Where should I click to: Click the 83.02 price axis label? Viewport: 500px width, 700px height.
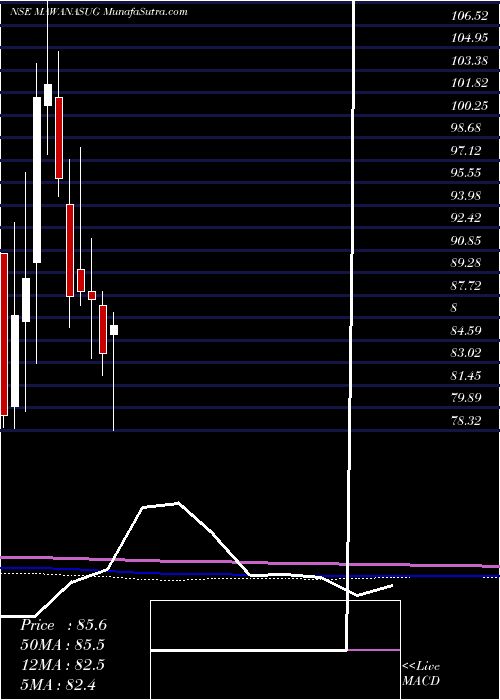pos(467,353)
